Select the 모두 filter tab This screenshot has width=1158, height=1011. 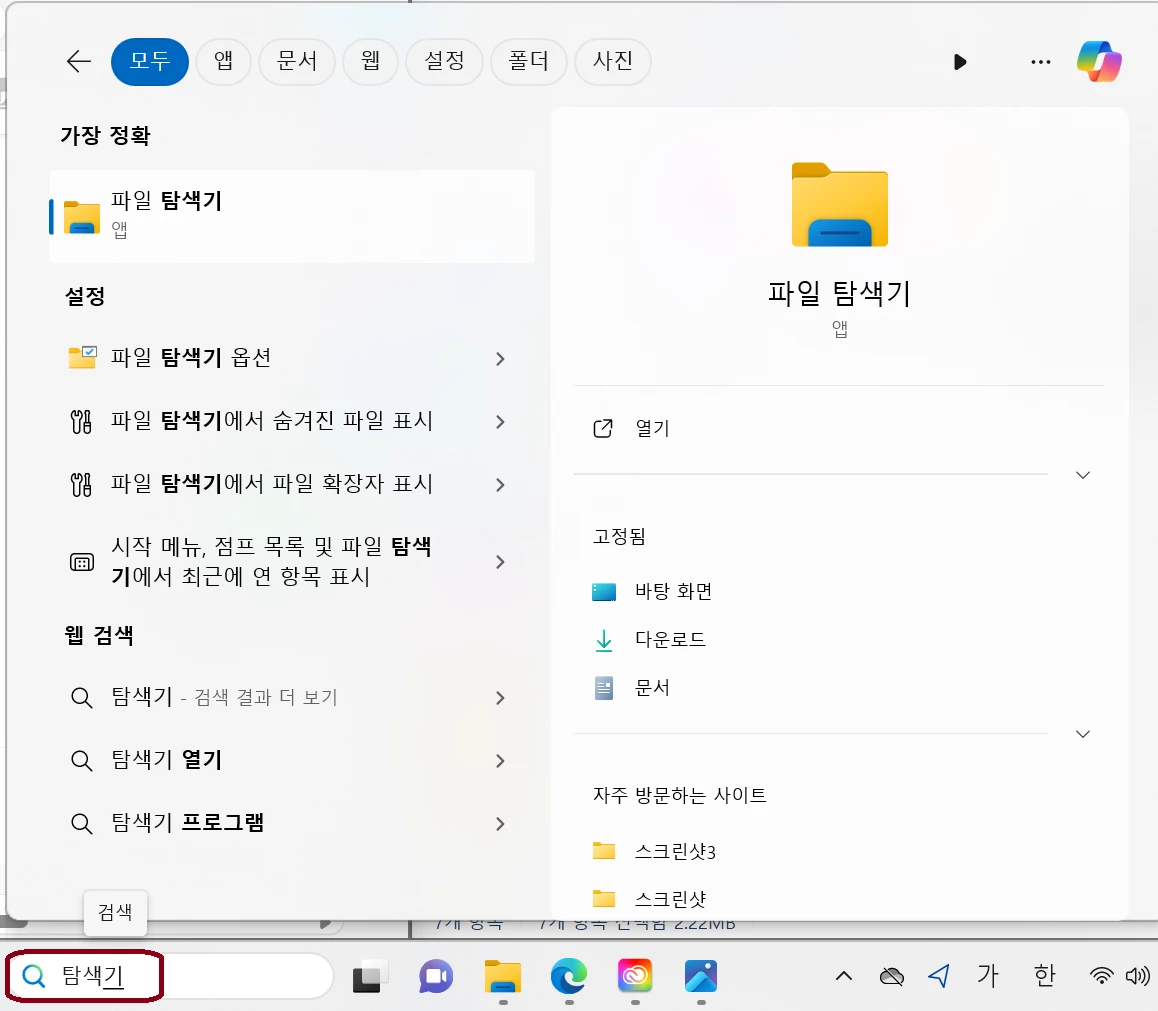150,61
